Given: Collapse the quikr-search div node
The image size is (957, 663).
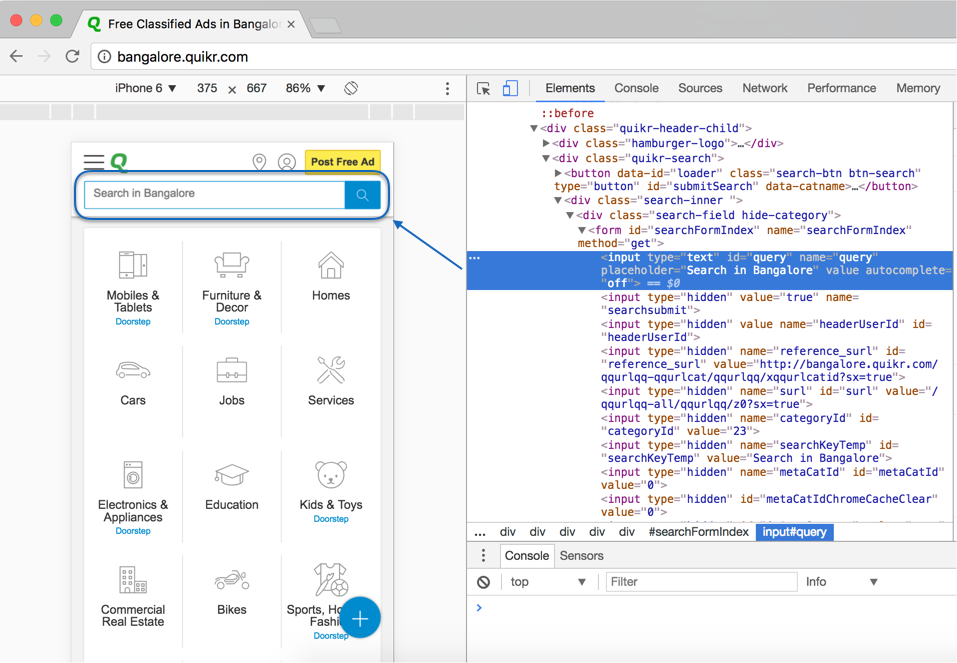Looking at the screenshot, I should pos(546,159).
